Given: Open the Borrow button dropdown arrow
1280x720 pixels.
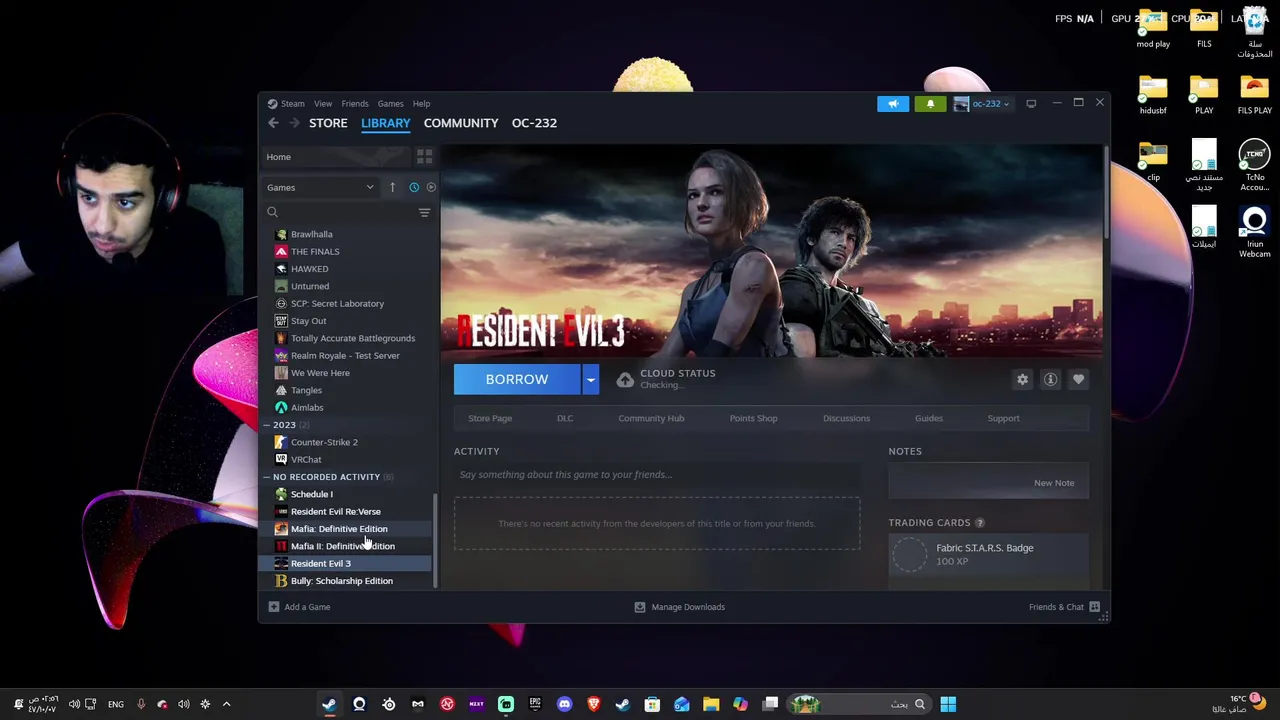Looking at the screenshot, I should 590,379.
